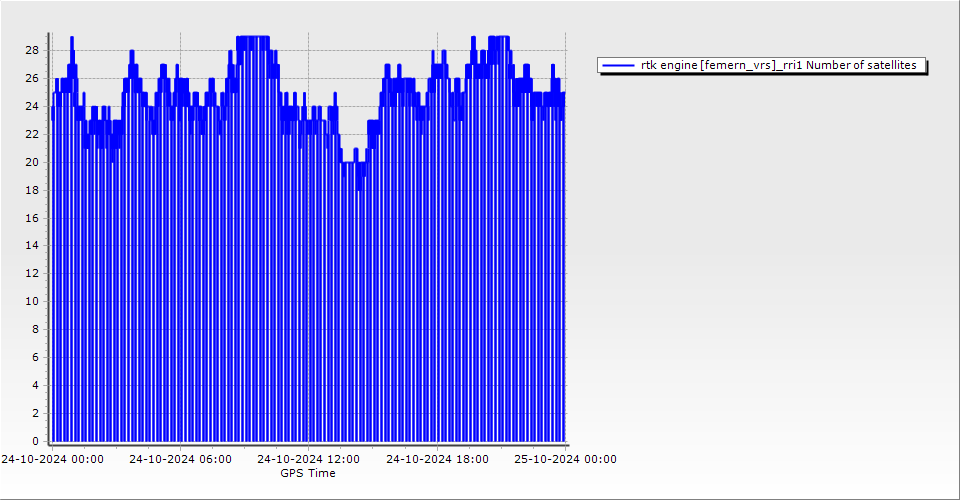Select the y-axis tick label 24
The image size is (960, 500).
32,106
